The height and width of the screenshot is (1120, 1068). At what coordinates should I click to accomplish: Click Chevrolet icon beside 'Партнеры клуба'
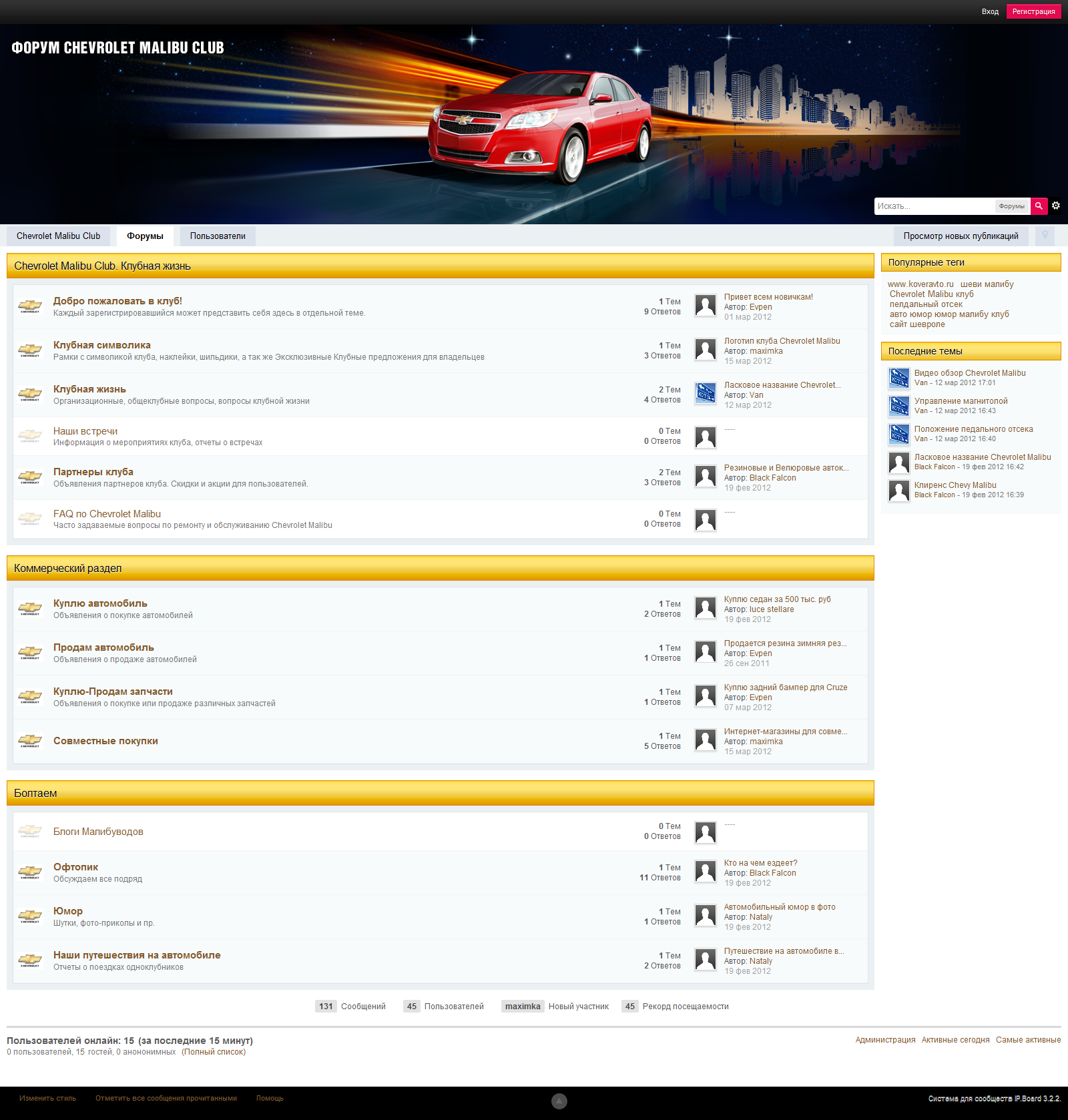pos(30,477)
